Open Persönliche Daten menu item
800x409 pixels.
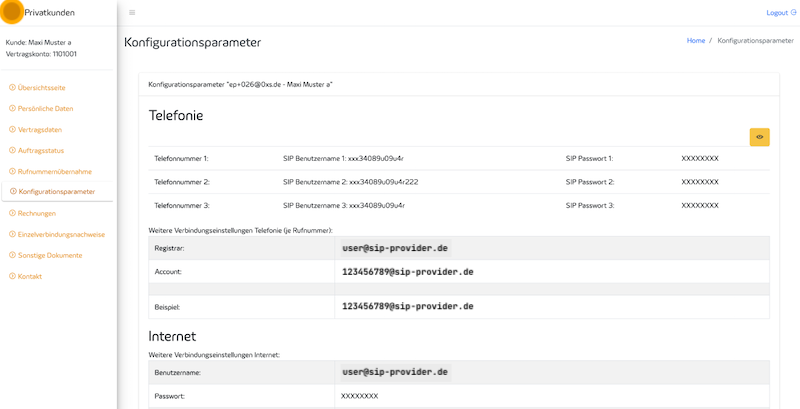coord(46,109)
